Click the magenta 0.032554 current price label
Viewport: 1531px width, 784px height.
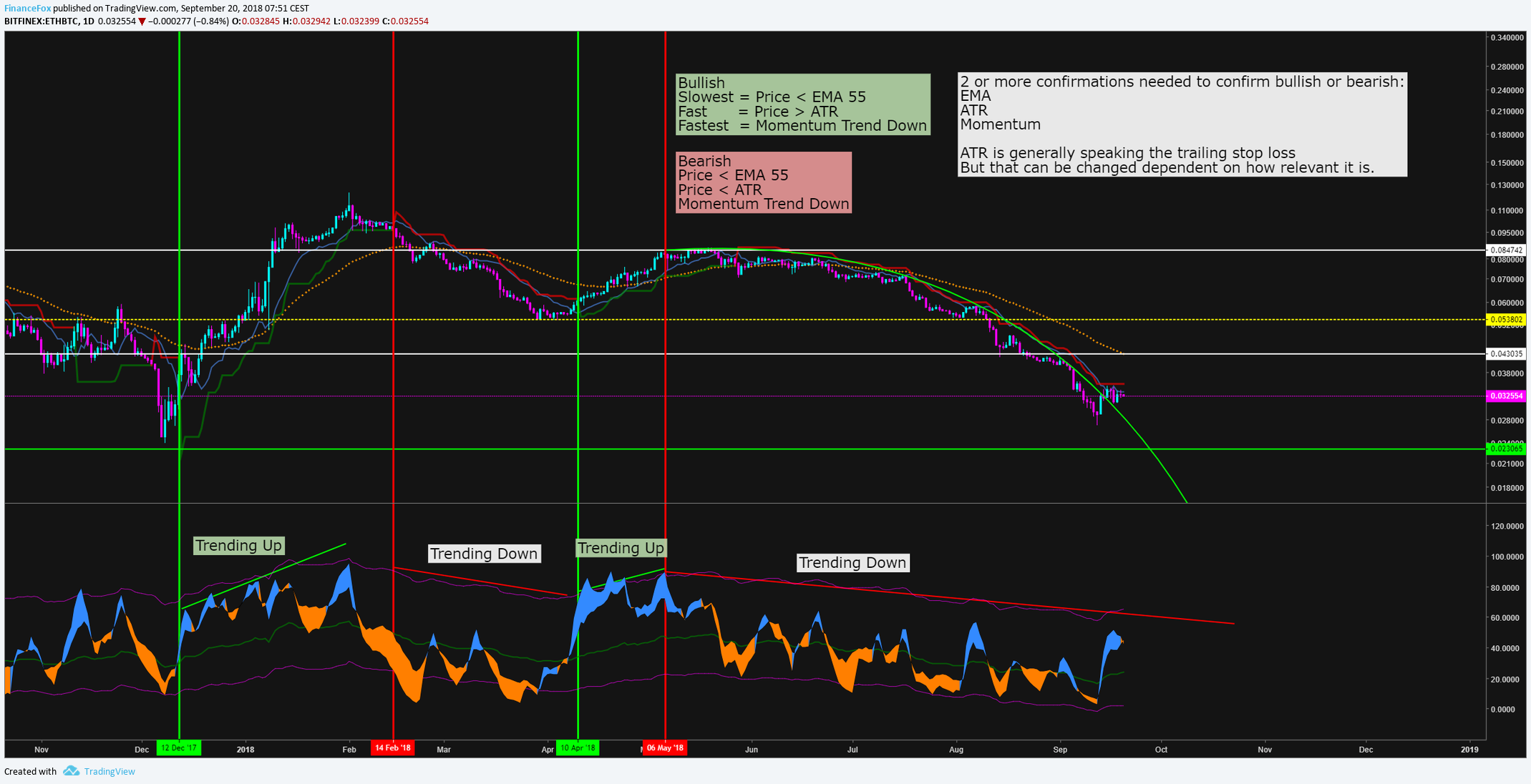pyautogui.click(x=1506, y=396)
